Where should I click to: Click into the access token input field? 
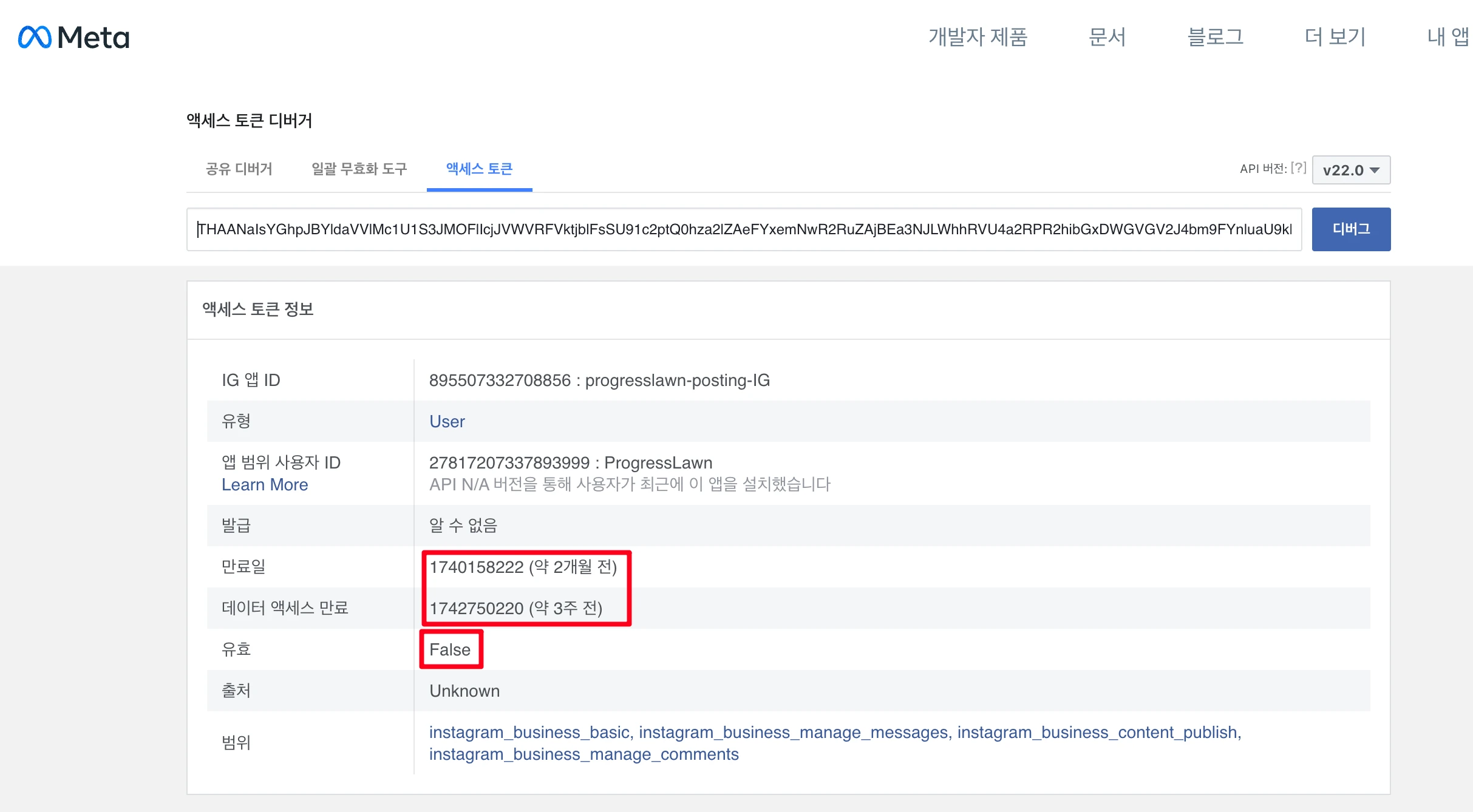744,229
